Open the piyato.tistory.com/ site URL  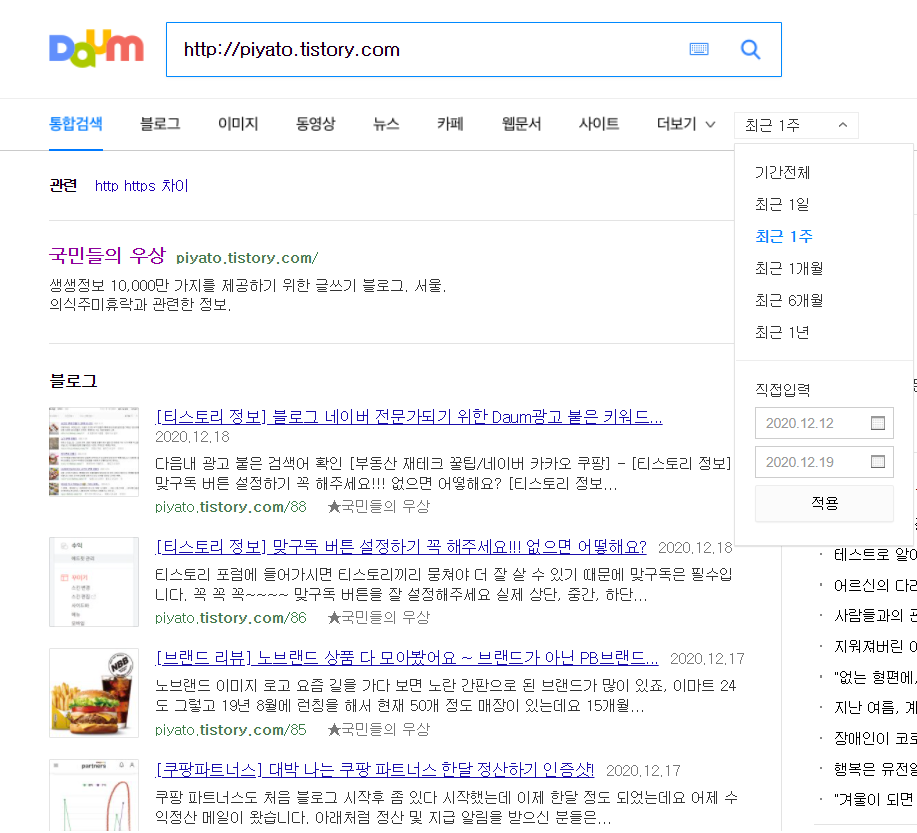[x=247, y=258]
